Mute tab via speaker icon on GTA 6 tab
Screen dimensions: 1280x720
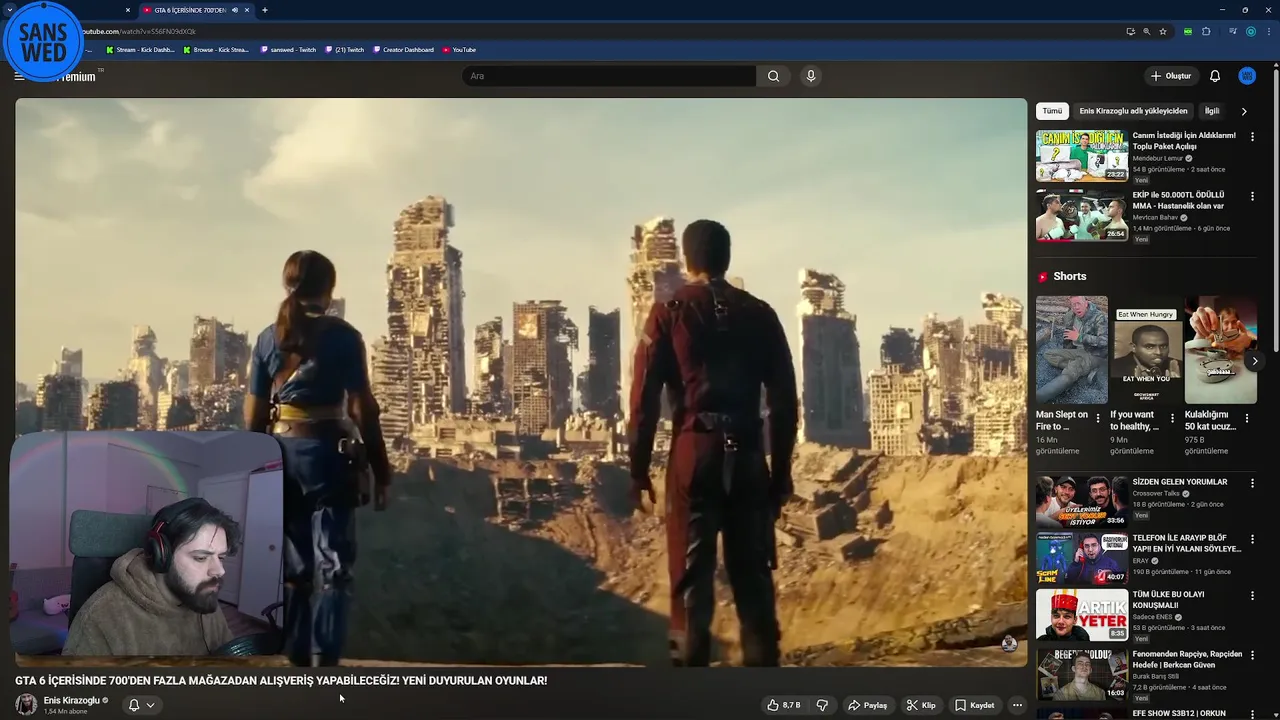click(235, 10)
